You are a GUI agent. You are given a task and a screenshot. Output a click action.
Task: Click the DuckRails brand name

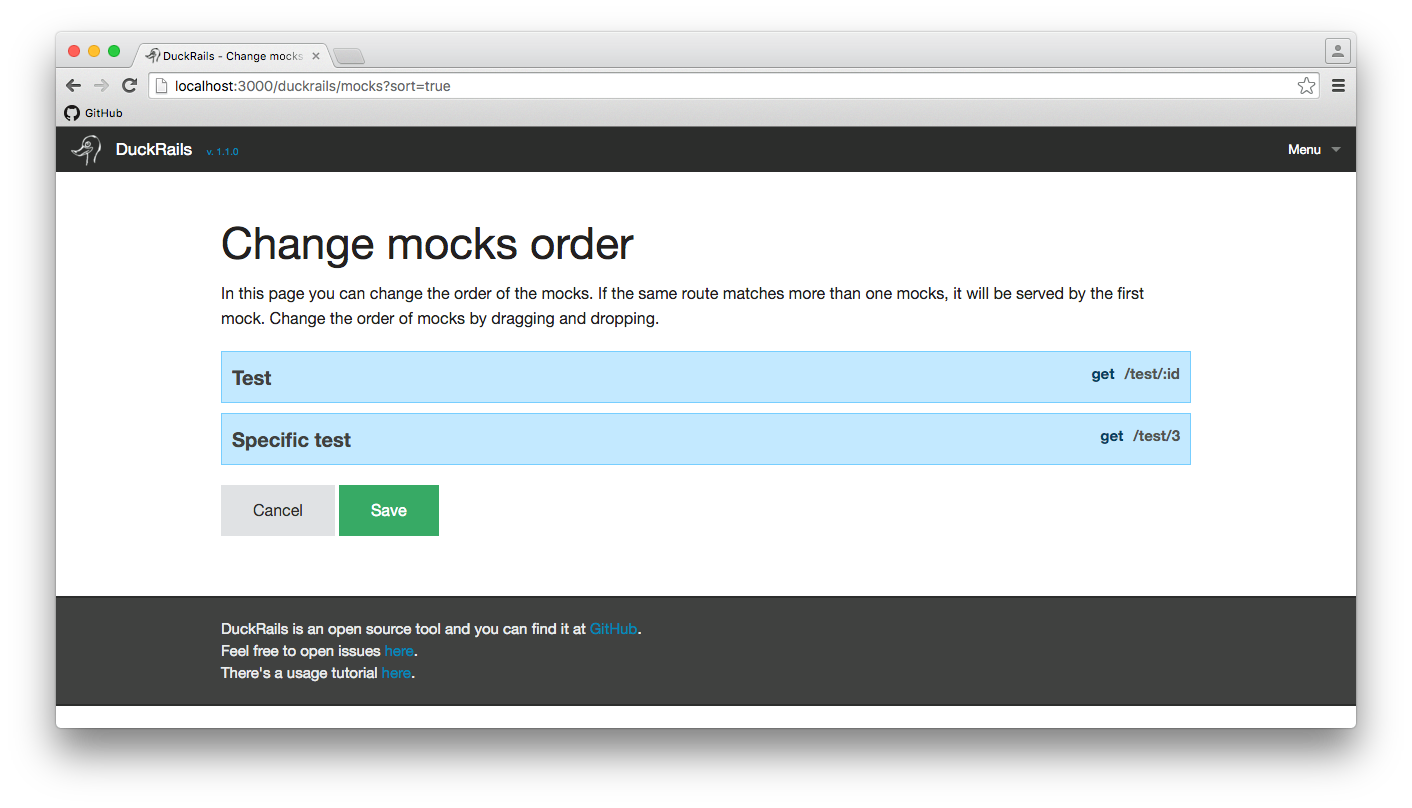click(x=154, y=150)
